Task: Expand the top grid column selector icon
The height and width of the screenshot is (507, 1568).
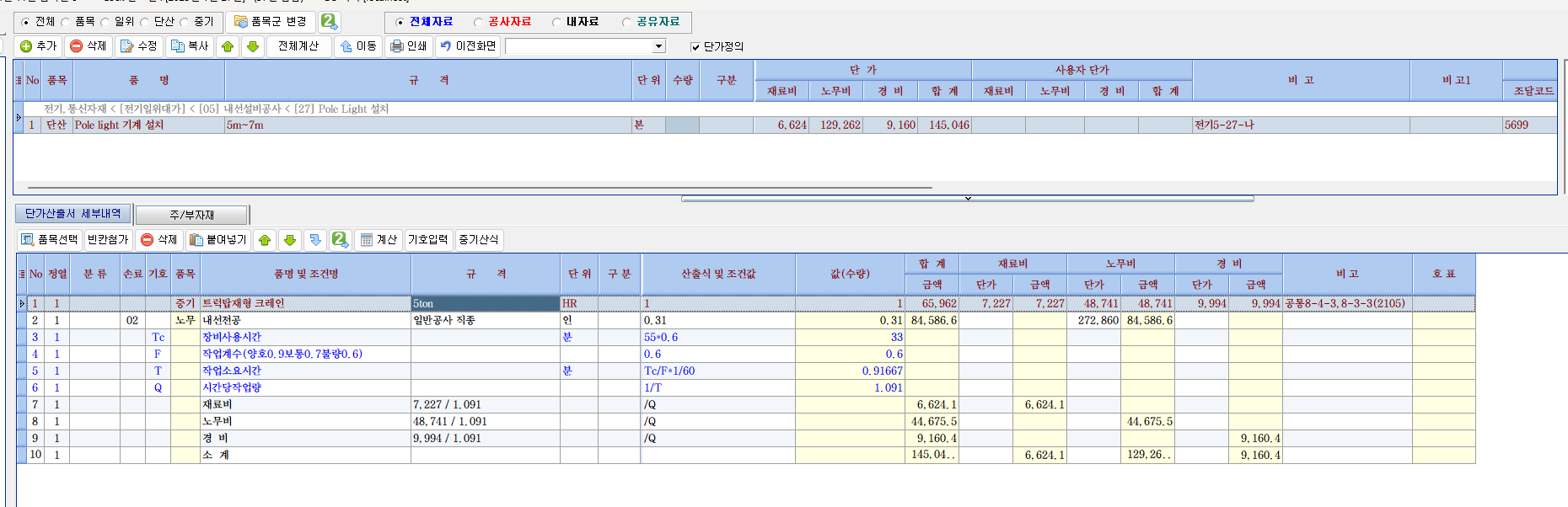Action: point(19,80)
